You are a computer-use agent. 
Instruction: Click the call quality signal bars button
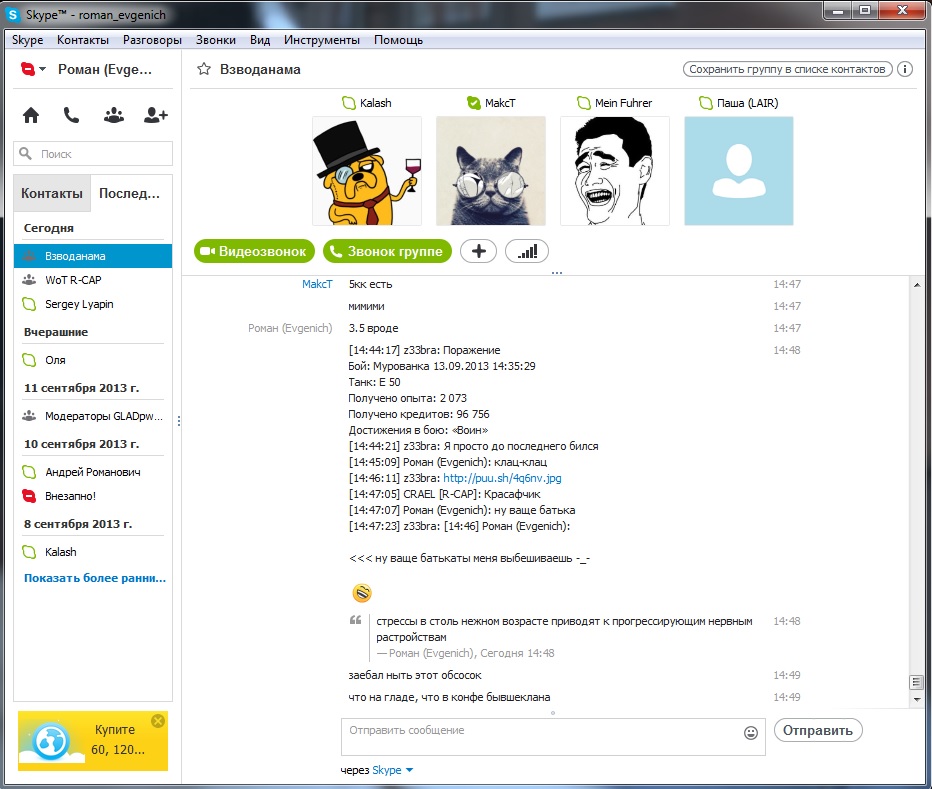click(526, 251)
